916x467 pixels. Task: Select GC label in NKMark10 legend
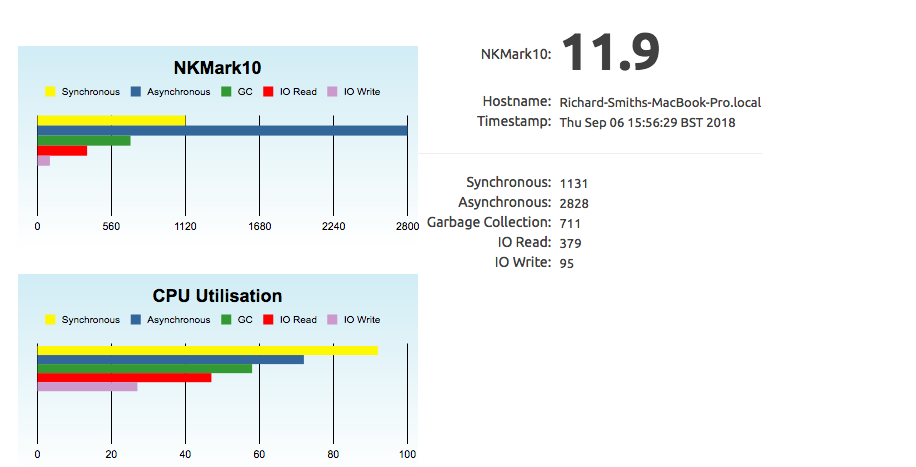coord(245,92)
